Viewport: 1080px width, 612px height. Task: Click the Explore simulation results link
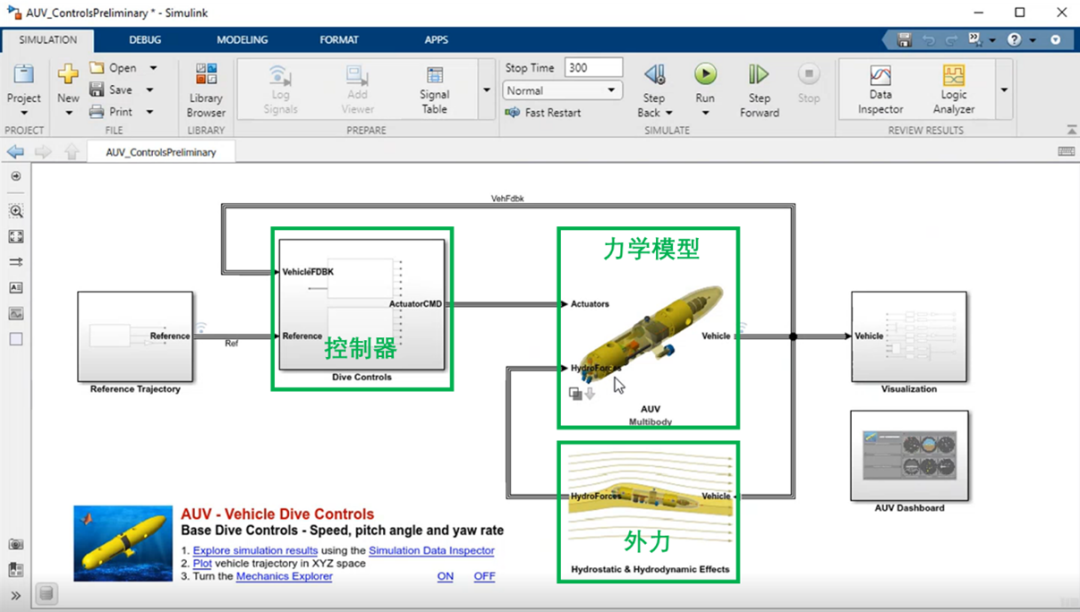tap(255, 550)
